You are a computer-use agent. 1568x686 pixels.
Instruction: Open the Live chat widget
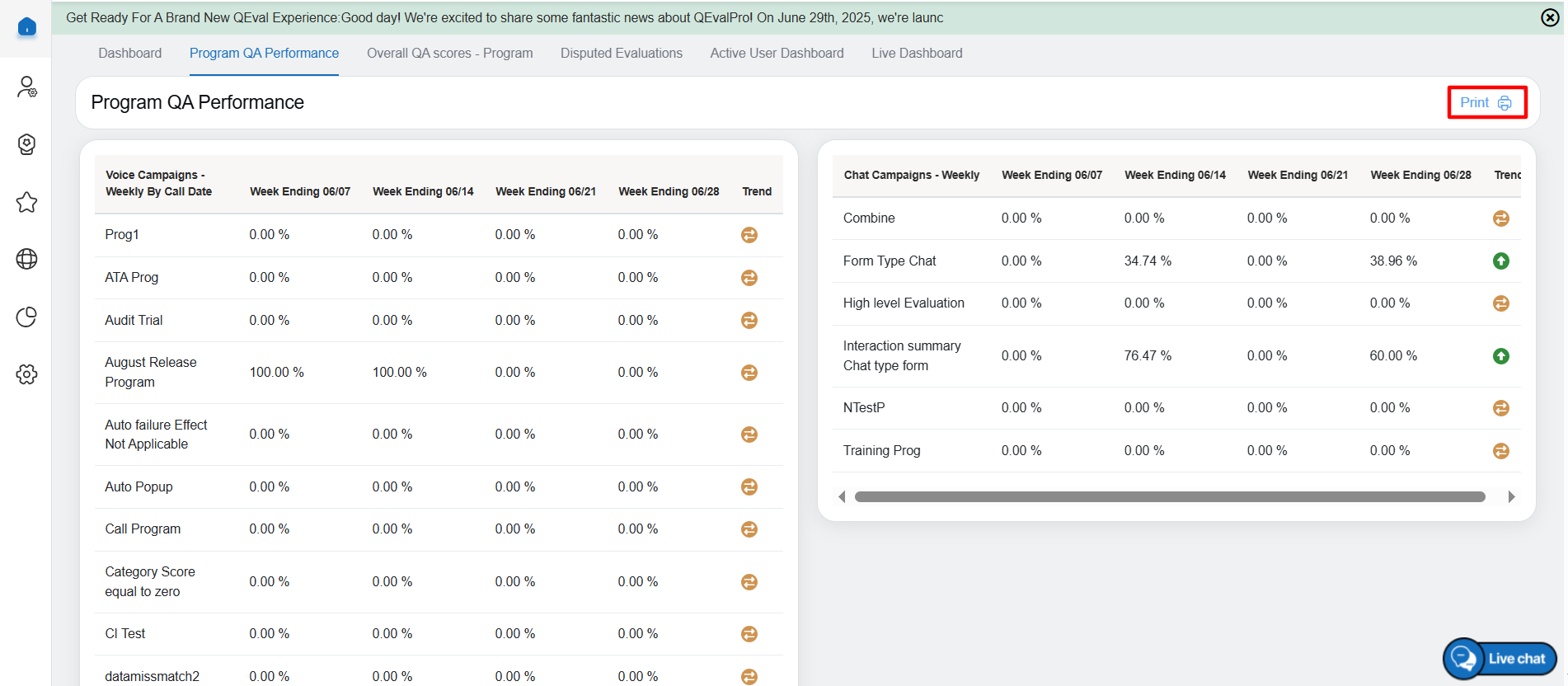tap(1500, 659)
